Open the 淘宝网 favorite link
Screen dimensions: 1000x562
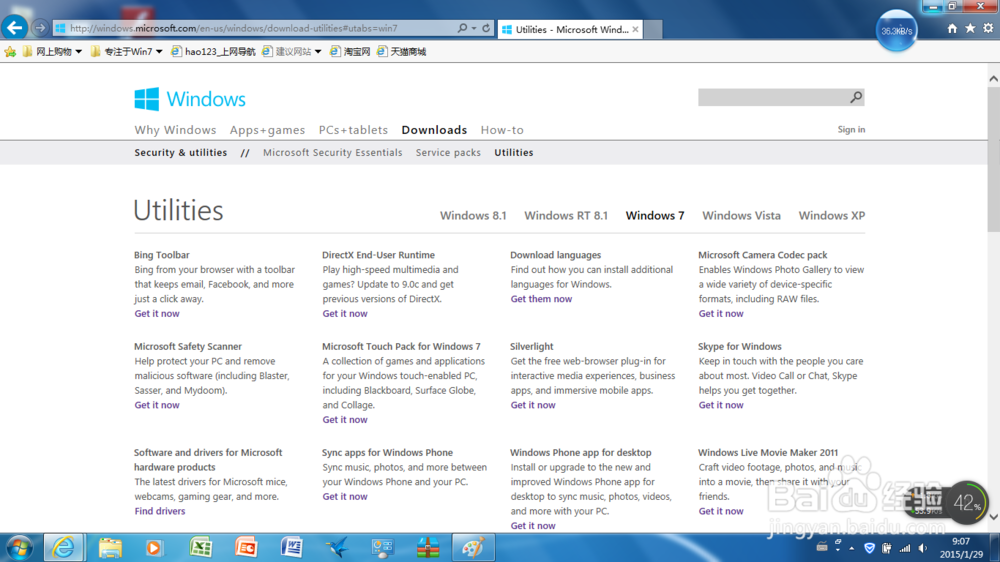tap(350, 52)
